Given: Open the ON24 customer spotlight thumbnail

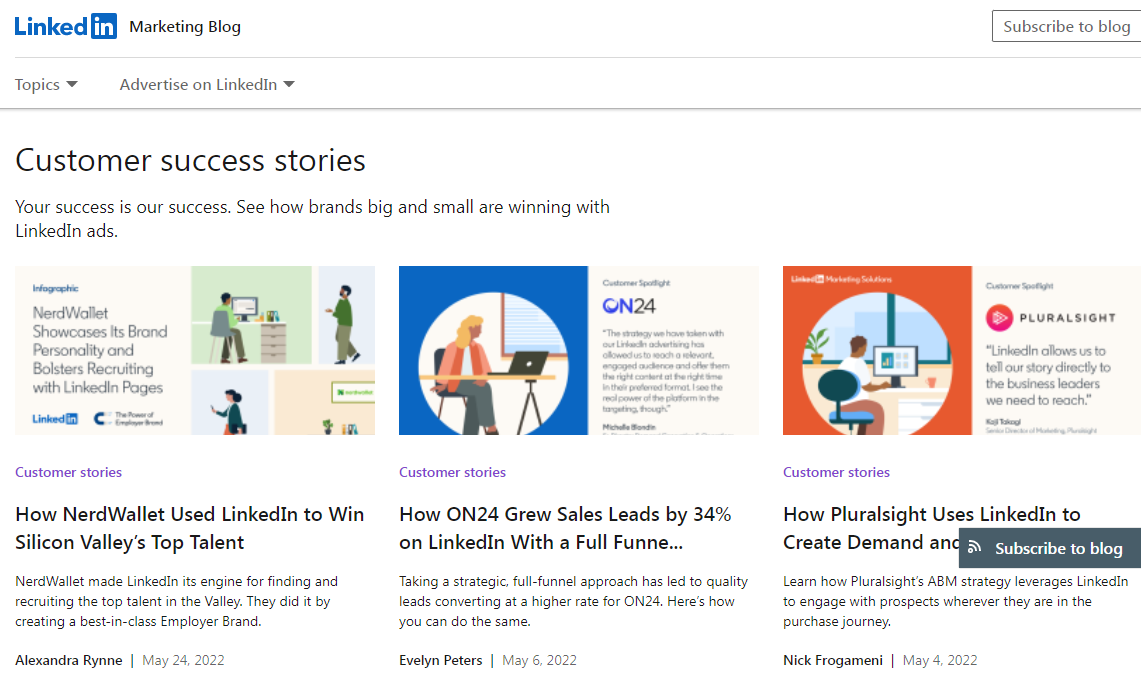Looking at the screenshot, I should tap(578, 350).
